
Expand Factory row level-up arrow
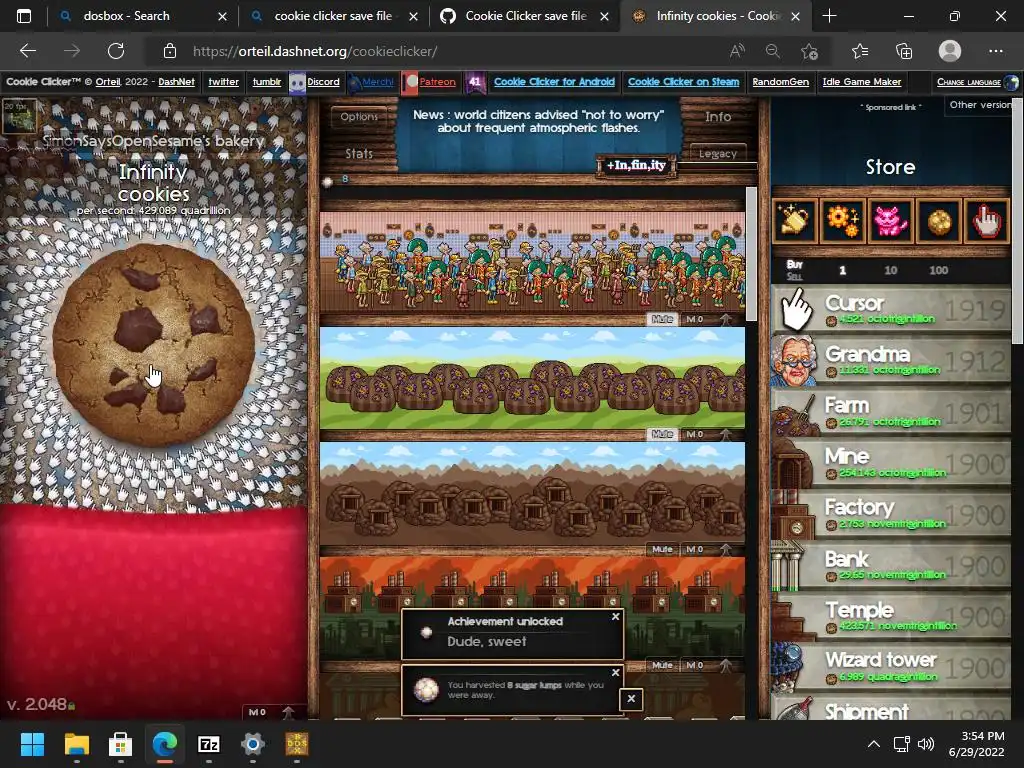(x=726, y=665)
